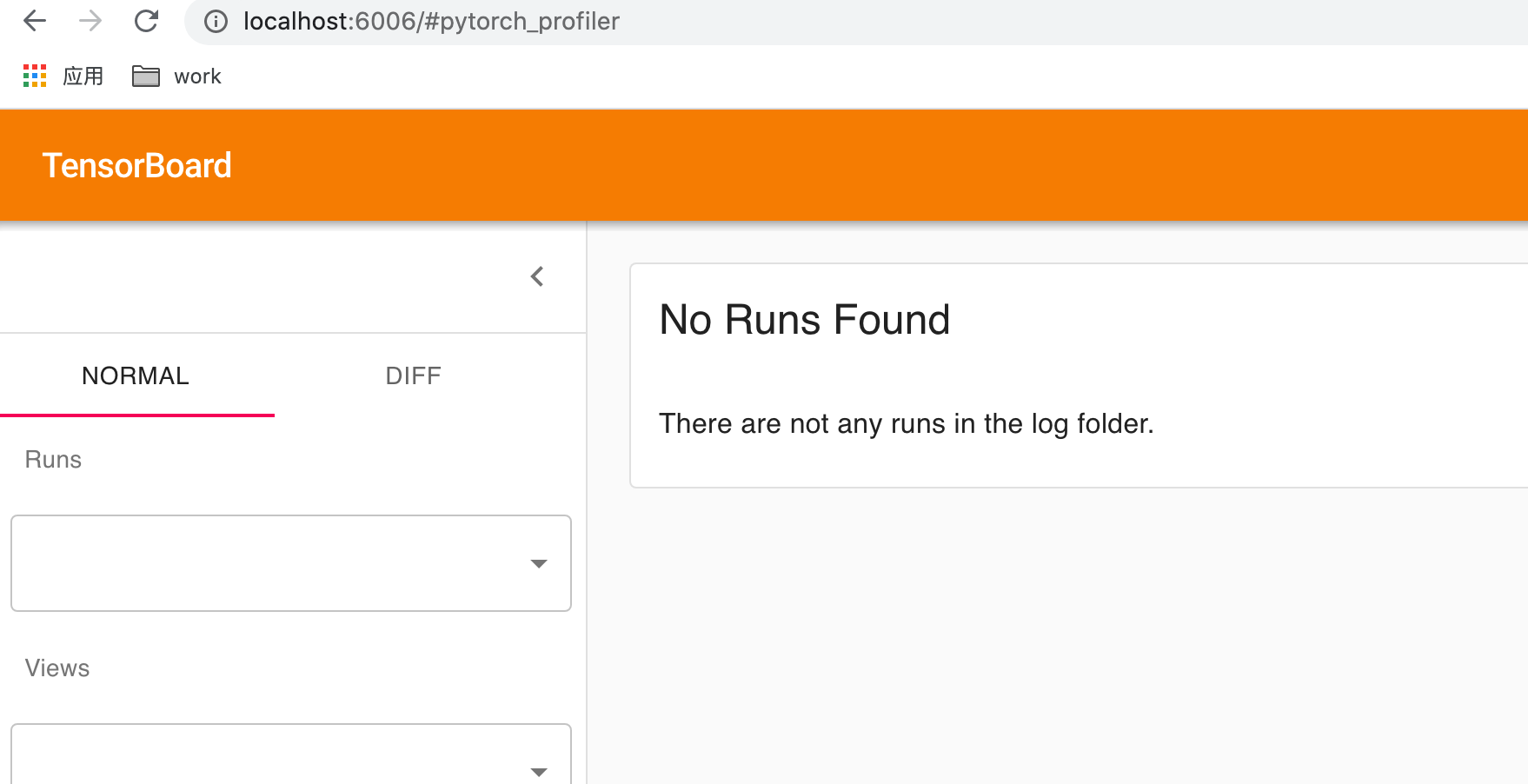Viewport: 1528px width, 784px height.
Task: Click the TensorBoard logo in the header
Action: [137, 164]
